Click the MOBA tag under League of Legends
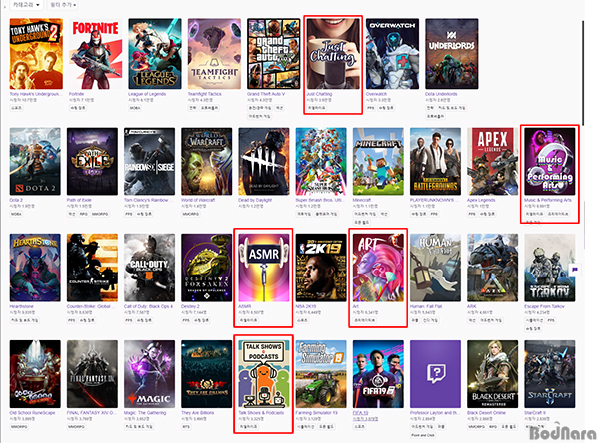Screen dimensions: 600x443 (x=135, y=108)
